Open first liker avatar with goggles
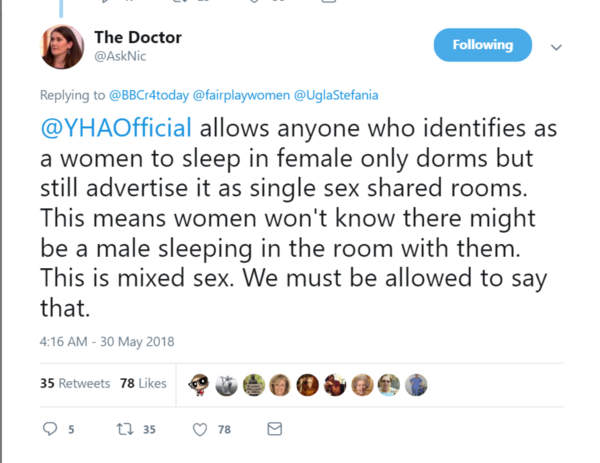Viewport: 600px width, 463px height. 200,384
